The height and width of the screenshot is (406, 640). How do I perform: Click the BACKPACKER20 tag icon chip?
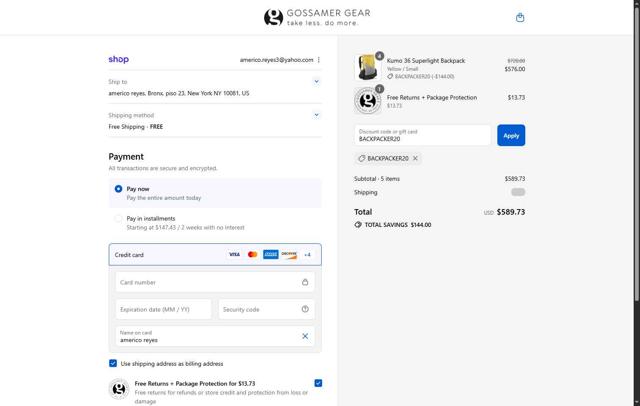point(362,158)
